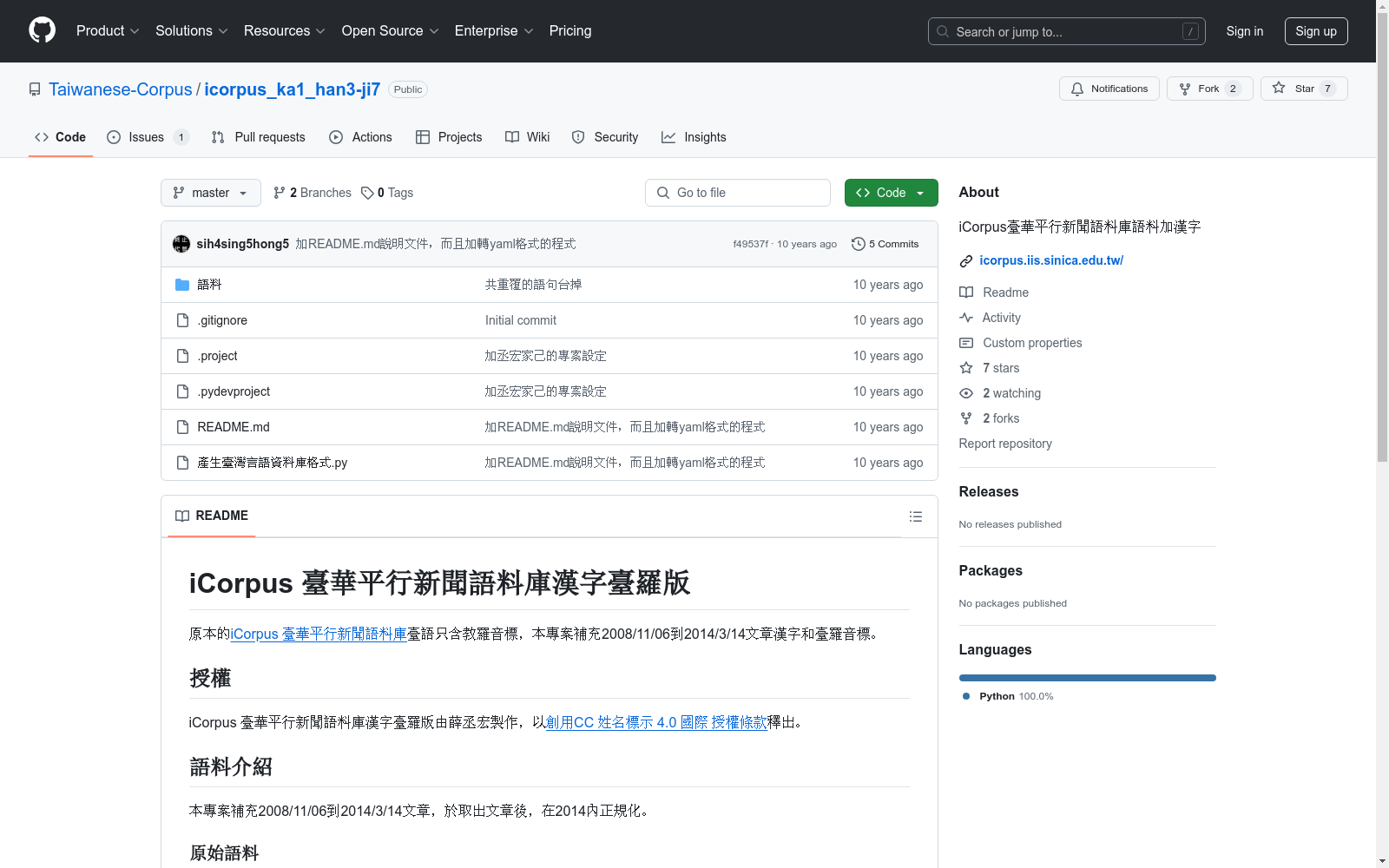Expand the Resources menu
The height and width of the screenshot is (868, 1389).
(x=285, y=31)
